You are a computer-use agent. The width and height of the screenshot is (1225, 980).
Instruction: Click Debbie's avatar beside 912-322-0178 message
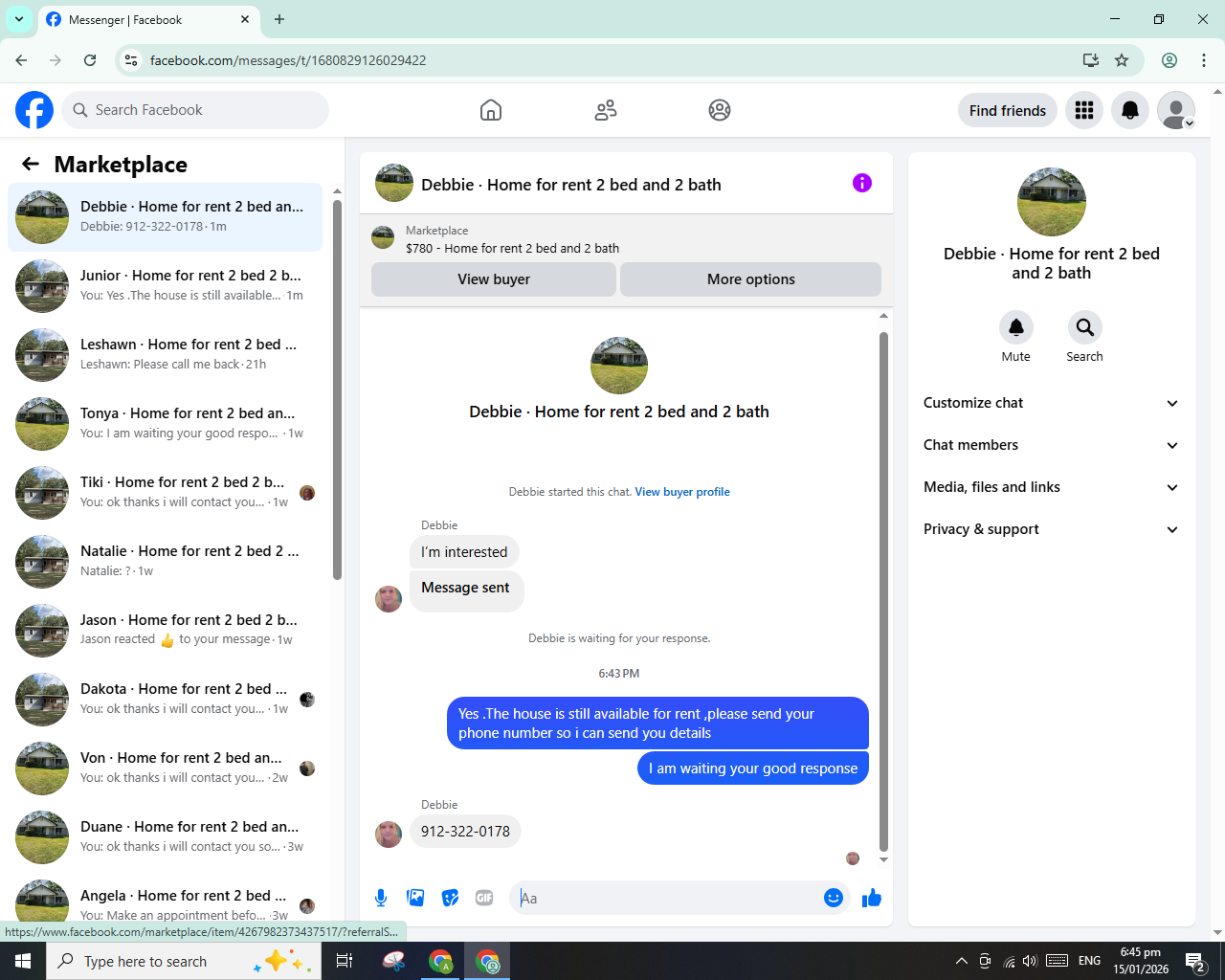(389, 834)
